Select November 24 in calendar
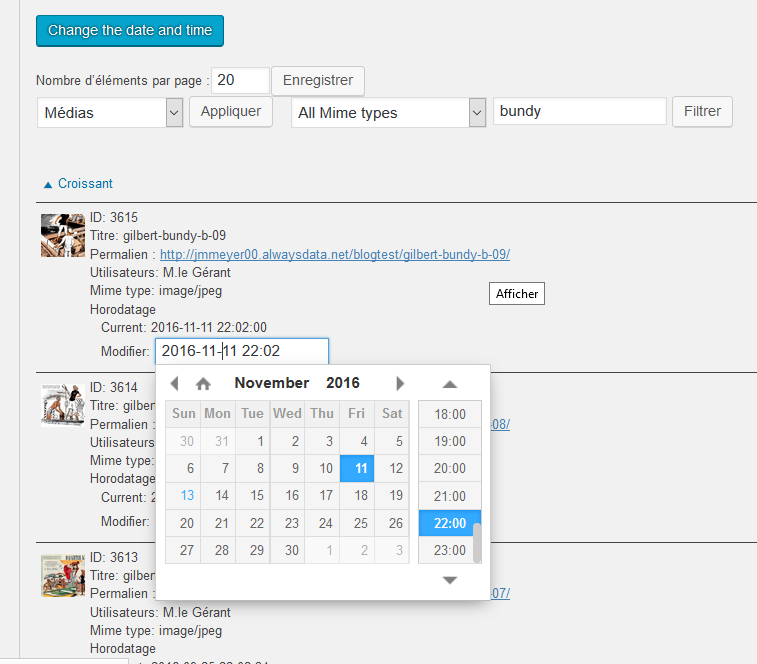757x664 pixels. pyautogui.click(x=322, y=523)
